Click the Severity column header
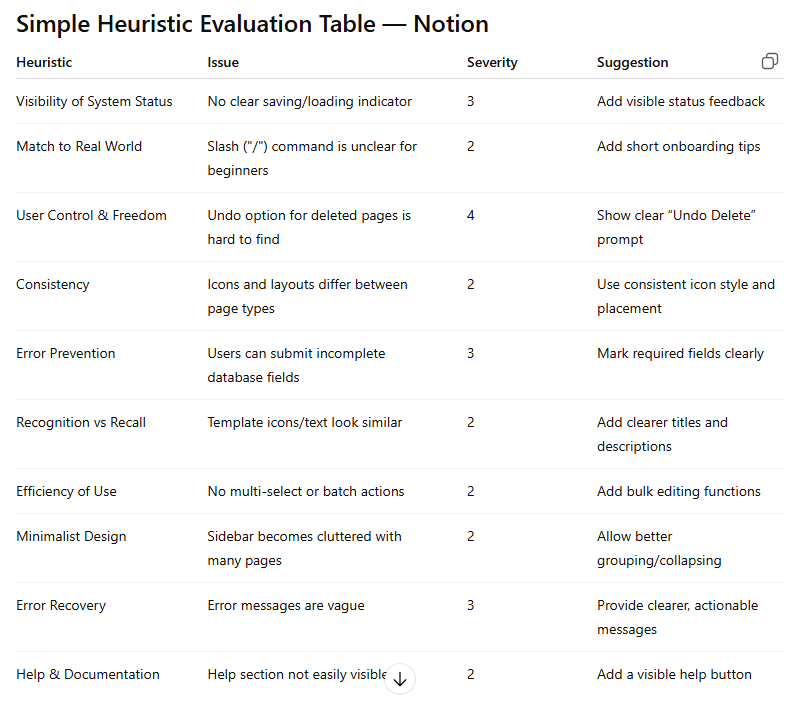Image resolution: width=792 pixels, height=706 pixels. pos(492,62)
